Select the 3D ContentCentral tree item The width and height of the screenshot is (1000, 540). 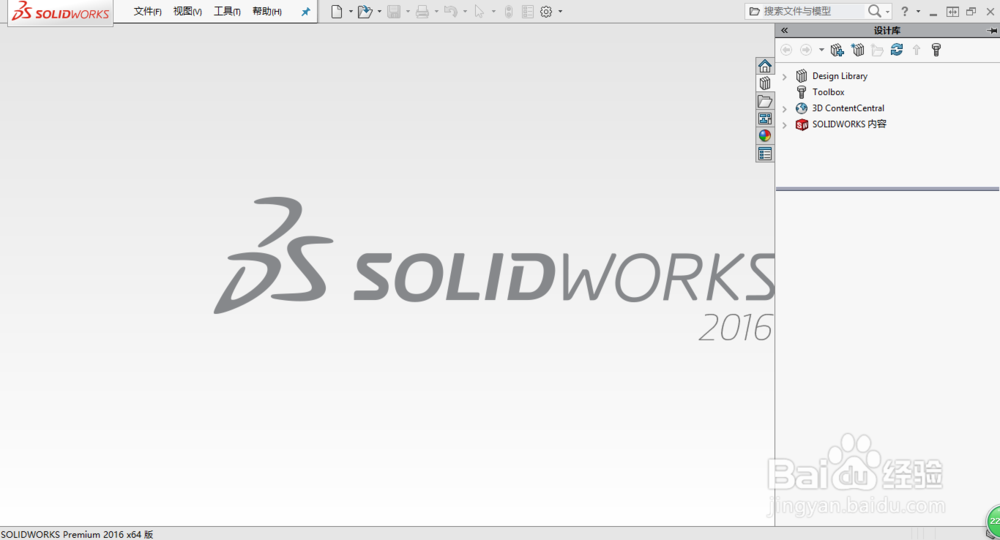[x=848, y=108]
